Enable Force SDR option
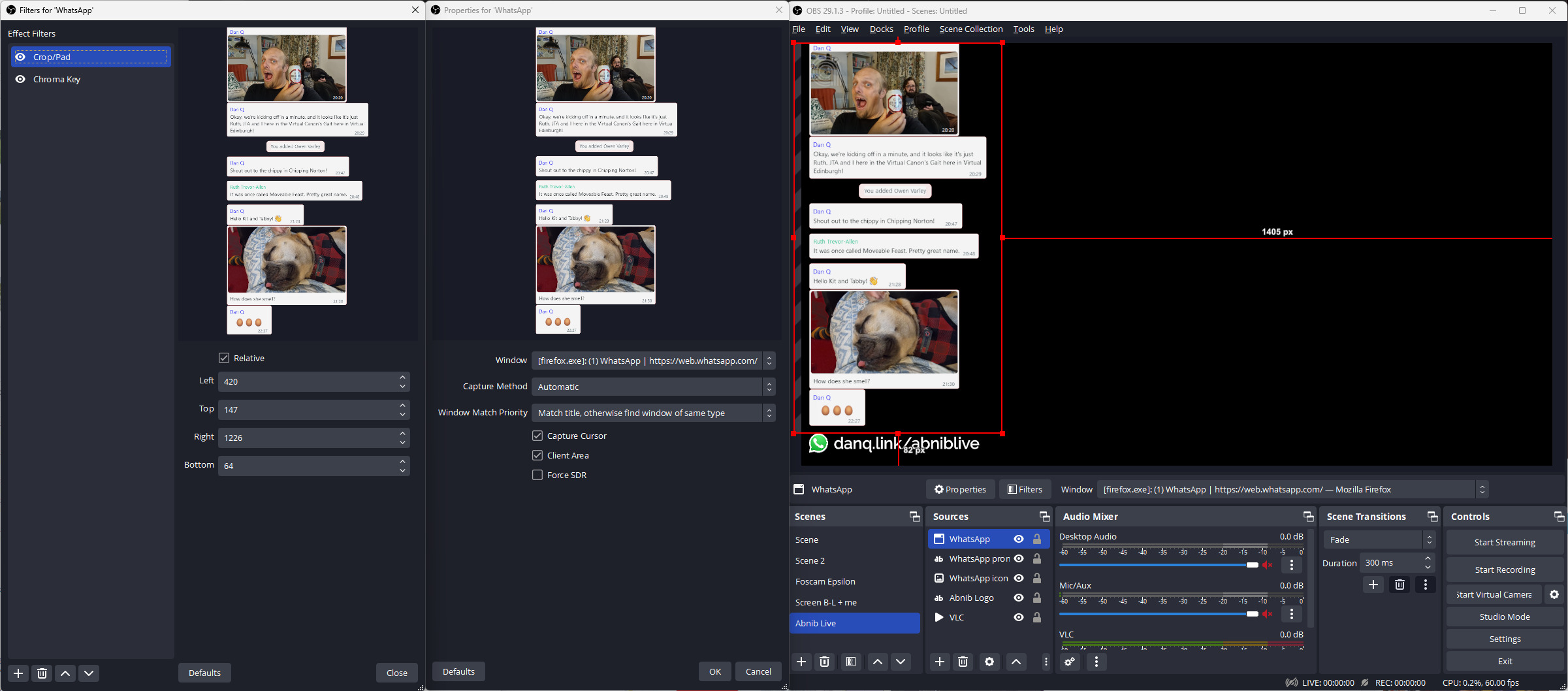 point(537,475)
